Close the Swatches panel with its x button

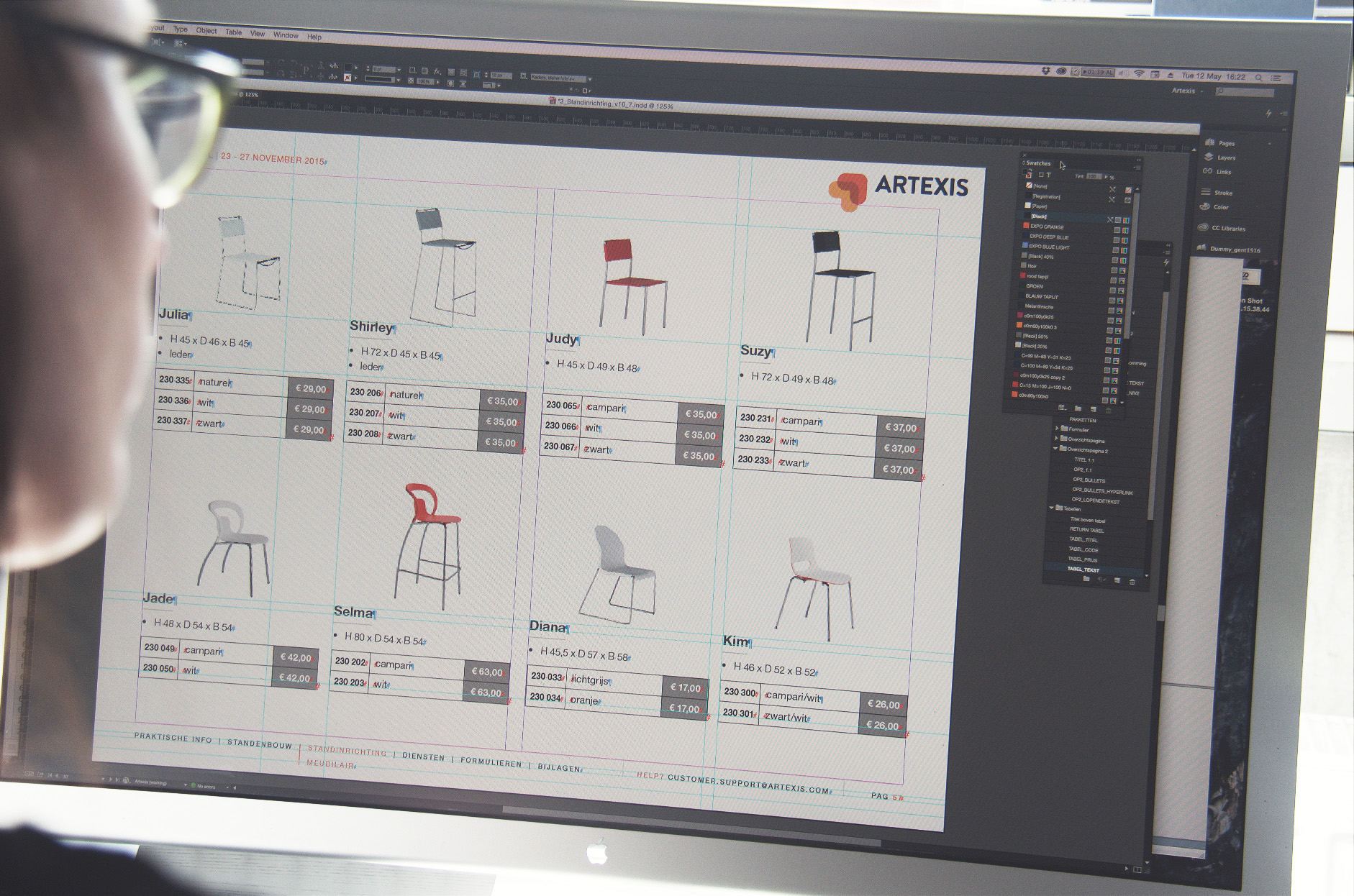pos(1024,155)
